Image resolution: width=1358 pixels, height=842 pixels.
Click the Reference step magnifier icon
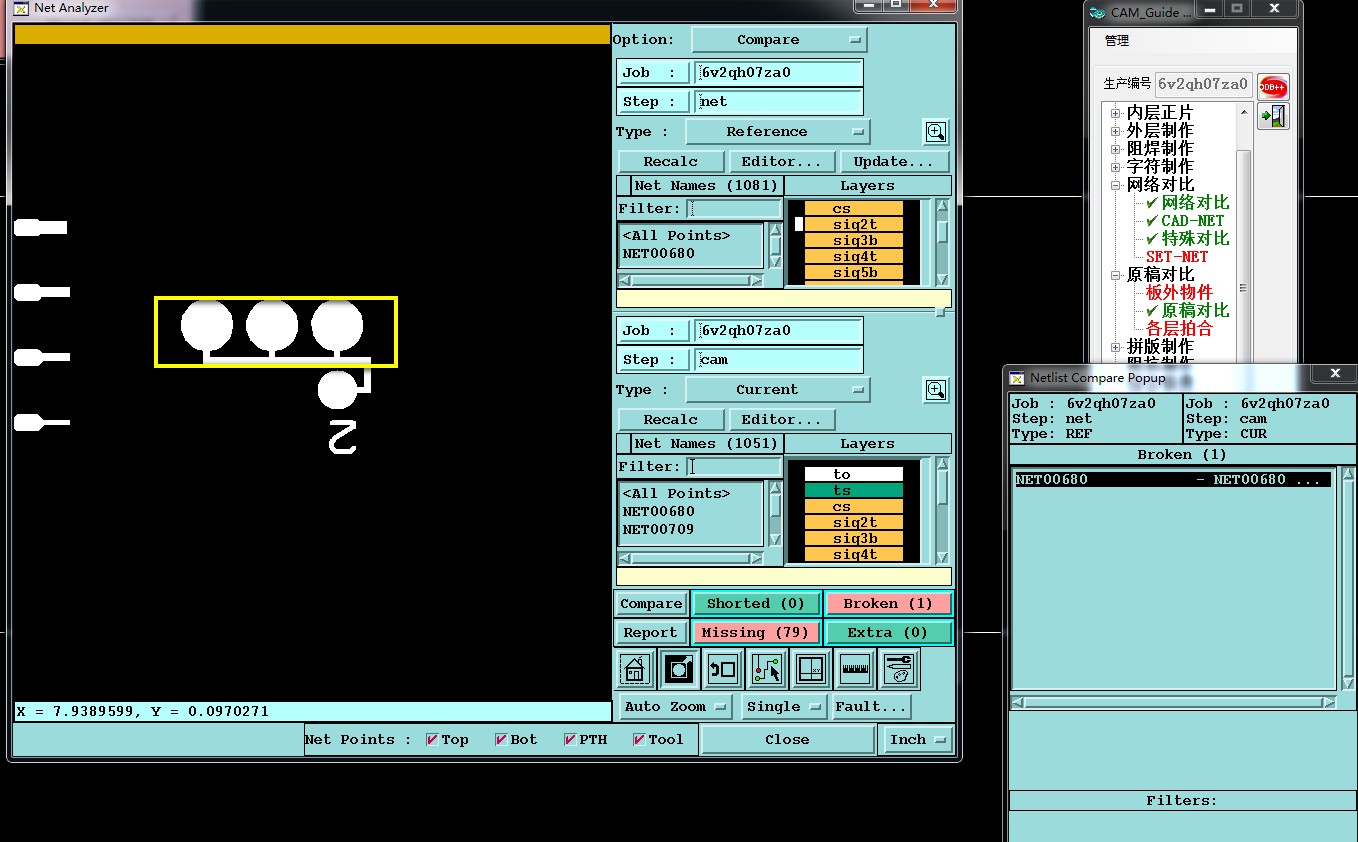[x=935, y=131]
